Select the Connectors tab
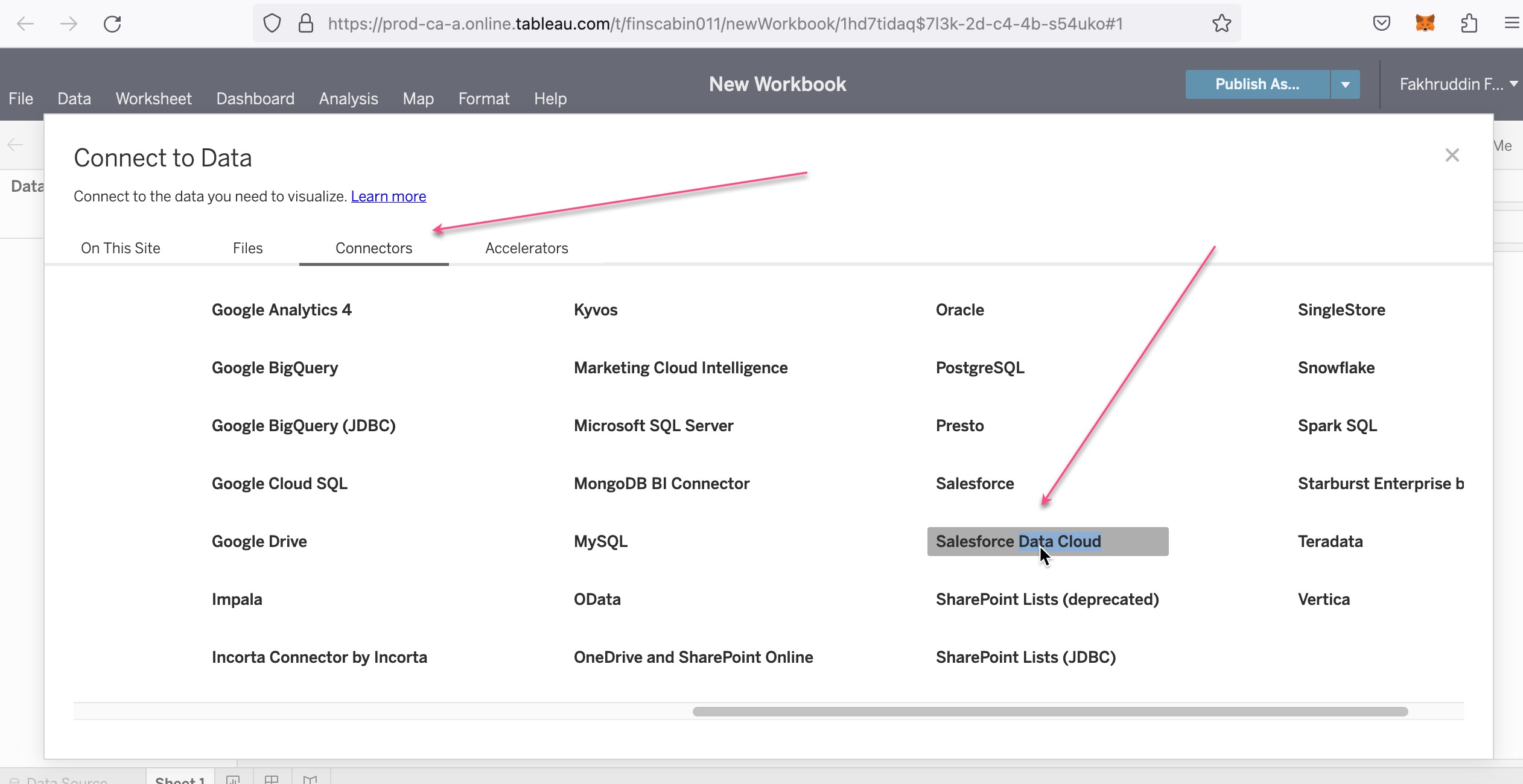This screenshot has width=1523, height=784. coord(374,248)
